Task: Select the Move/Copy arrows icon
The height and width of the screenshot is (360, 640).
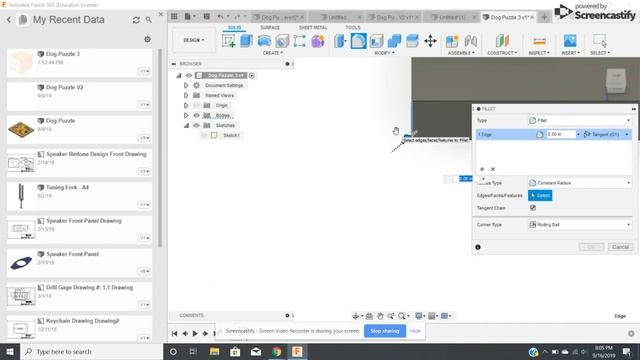Action: [430, 41]
